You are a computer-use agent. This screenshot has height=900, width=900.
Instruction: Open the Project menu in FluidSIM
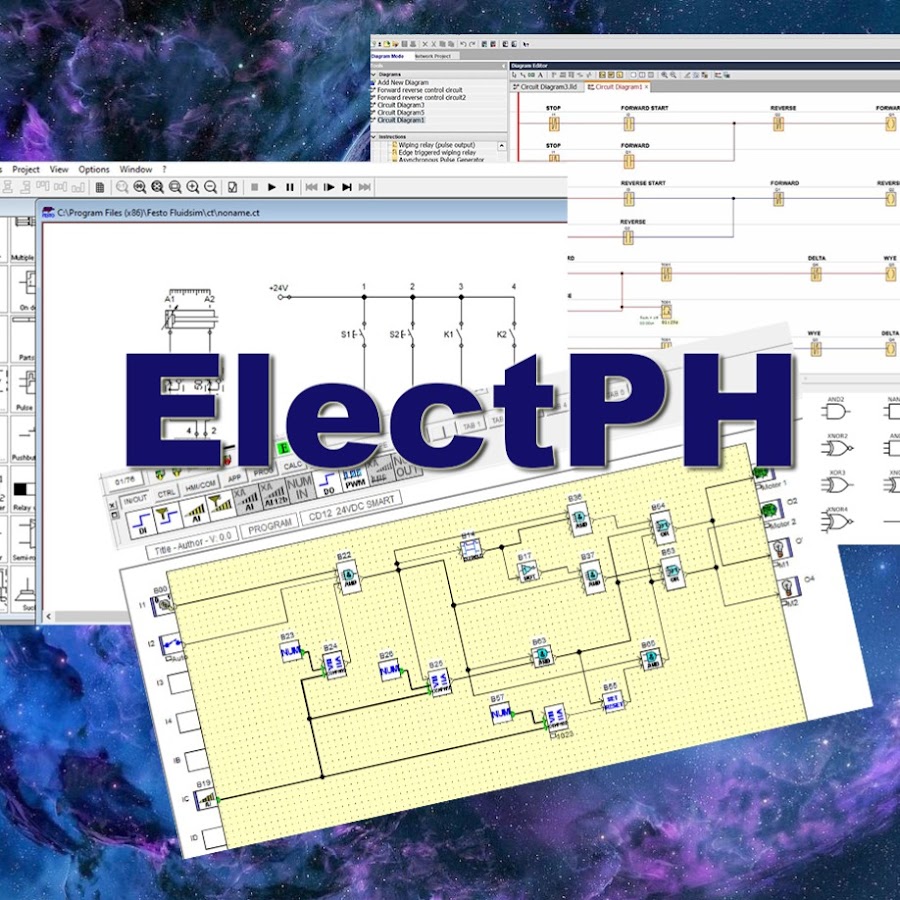pyautogui.click(x=26, y=169)
